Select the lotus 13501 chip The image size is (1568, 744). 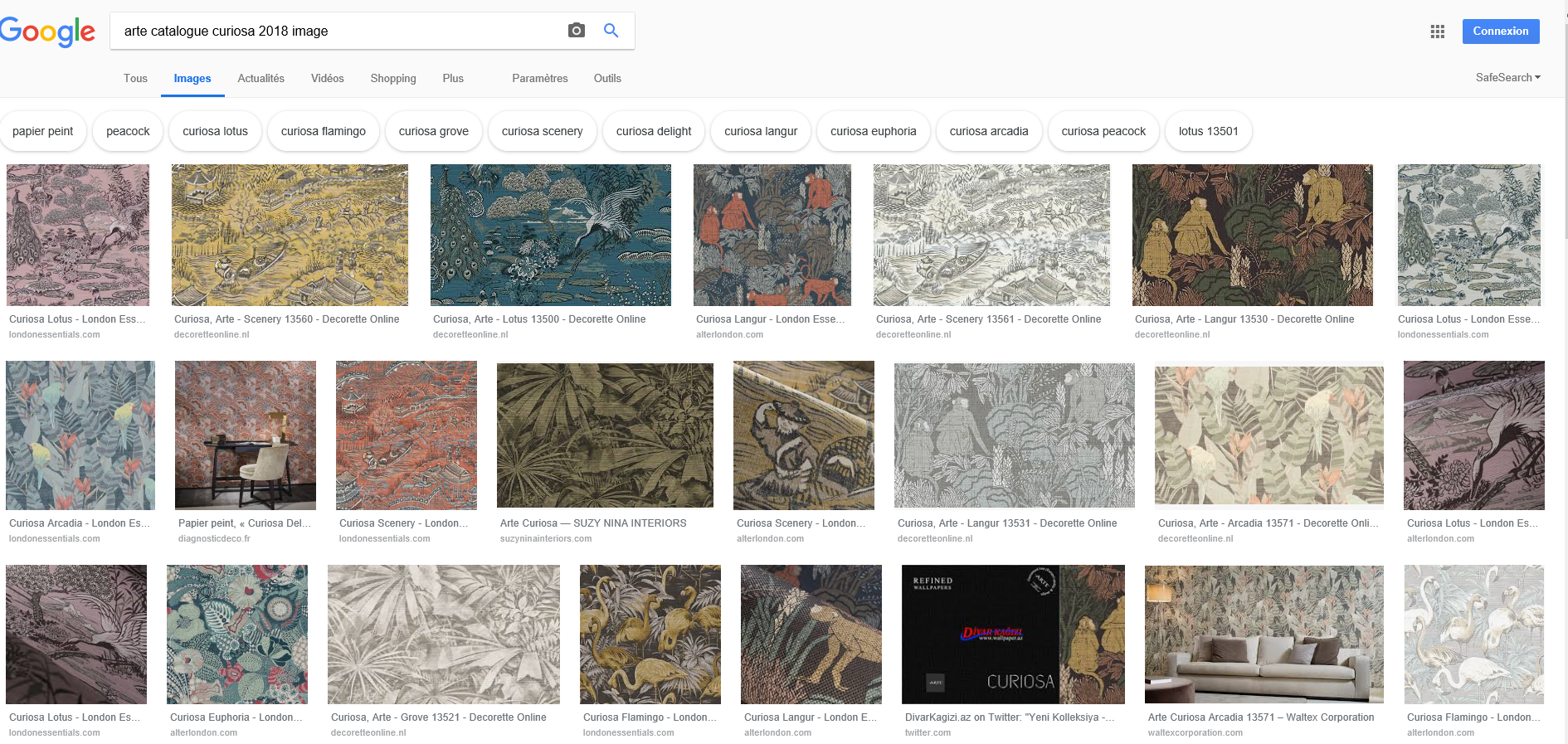pos(1208,131)
